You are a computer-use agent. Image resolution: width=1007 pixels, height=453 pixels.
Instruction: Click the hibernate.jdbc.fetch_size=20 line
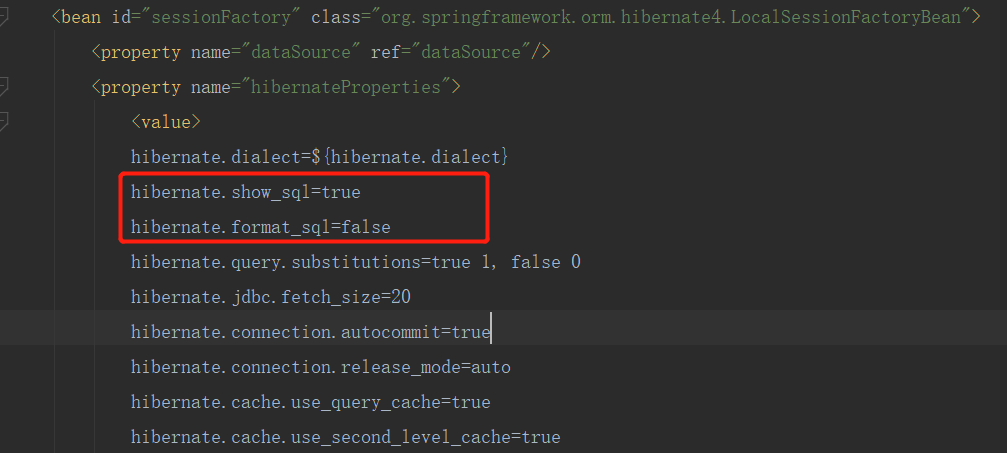tap(270, 297)
